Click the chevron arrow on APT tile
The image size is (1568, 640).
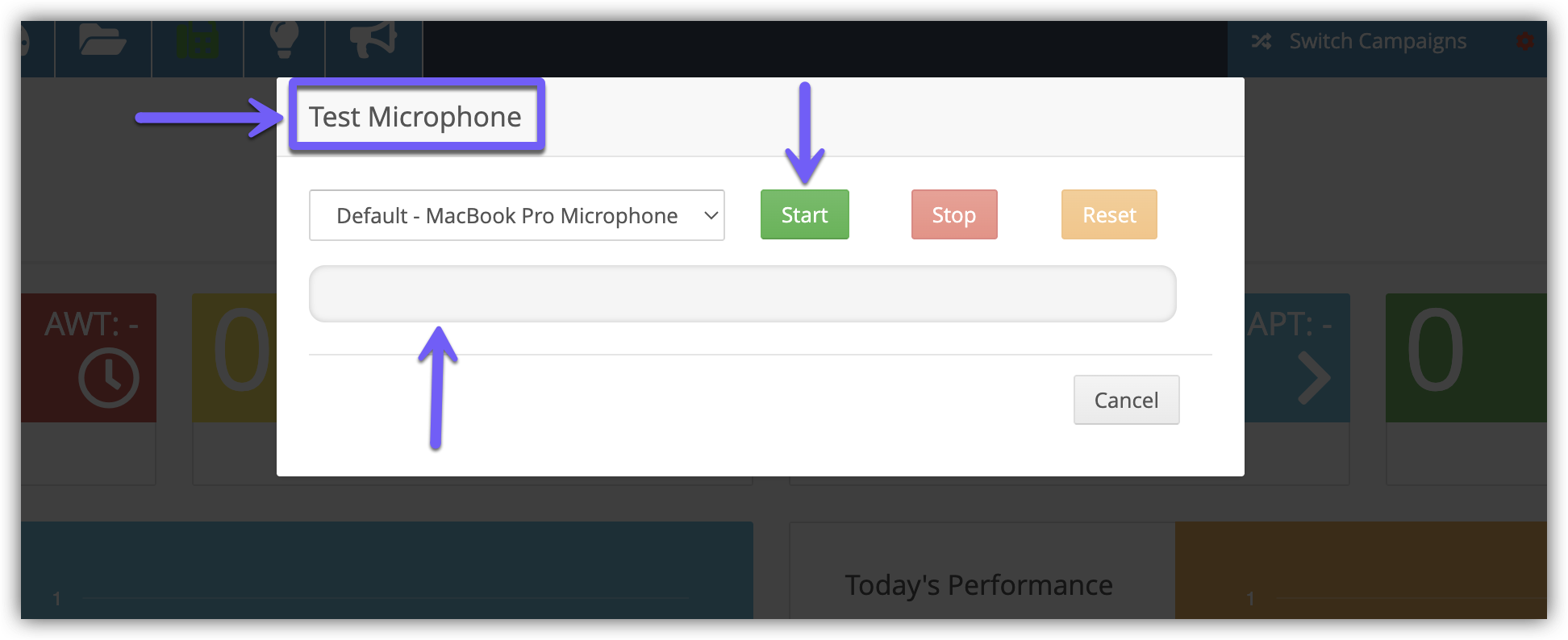tap(1313, 377)
